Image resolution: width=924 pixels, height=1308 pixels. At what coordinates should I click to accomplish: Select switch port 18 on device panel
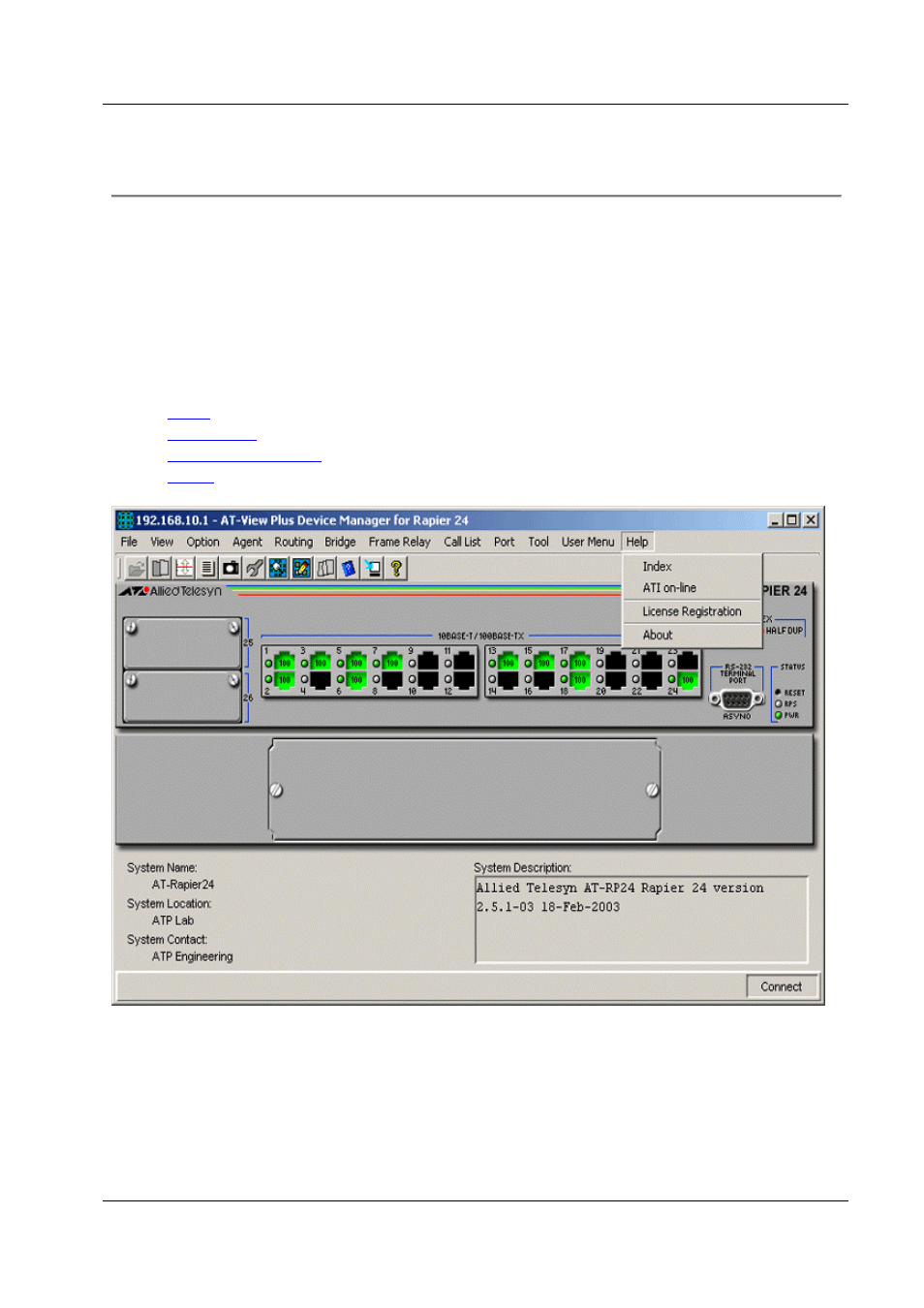579,679
